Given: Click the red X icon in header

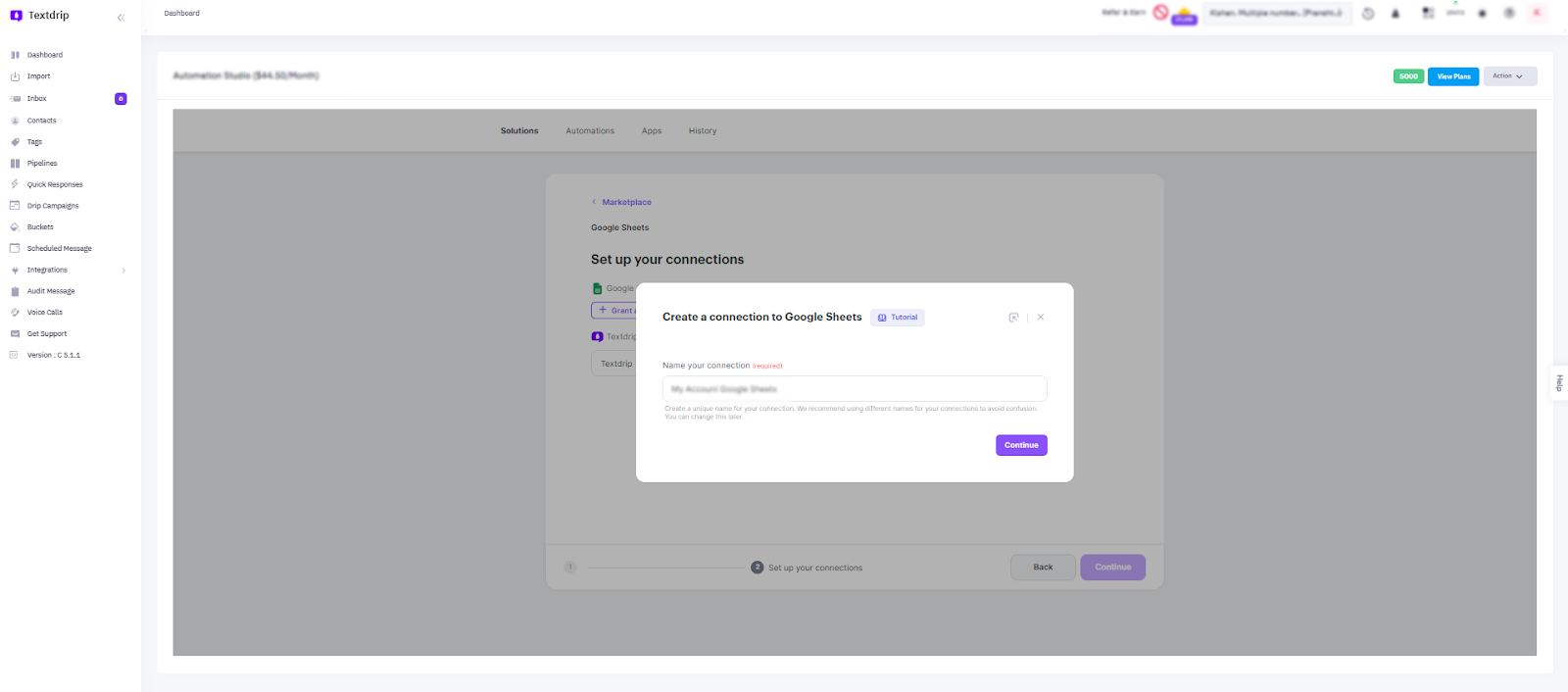Looking at the screenshot, I should (x=1537, y=13).
